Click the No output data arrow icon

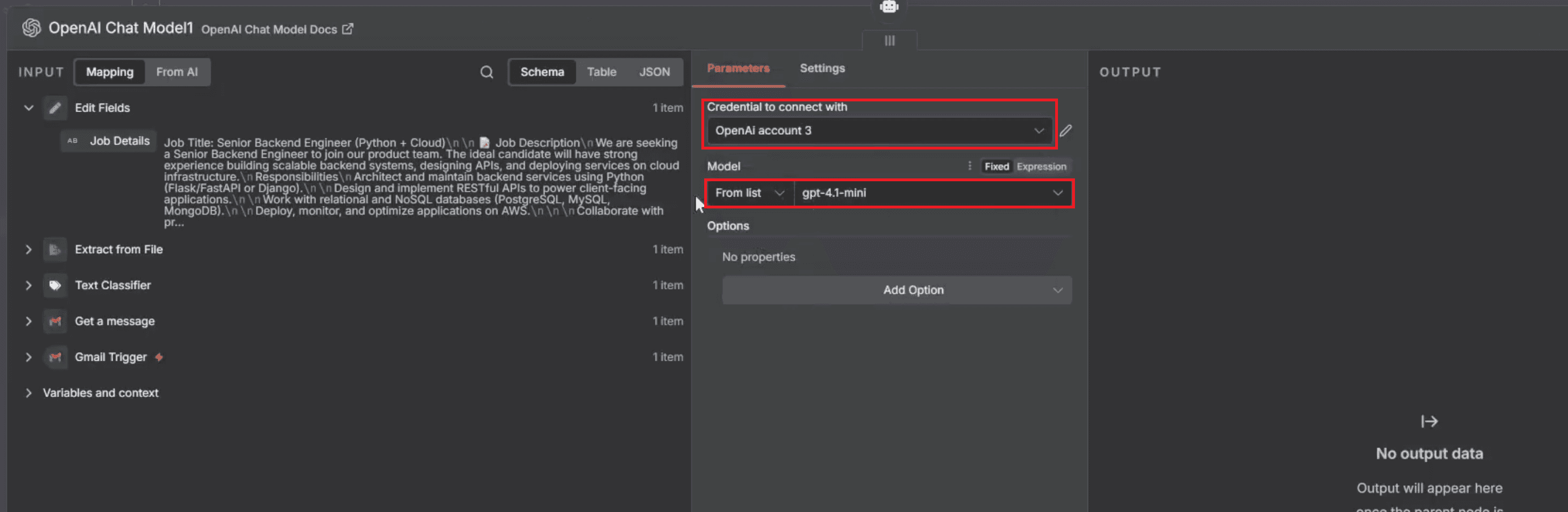[x=1429, y=421]
